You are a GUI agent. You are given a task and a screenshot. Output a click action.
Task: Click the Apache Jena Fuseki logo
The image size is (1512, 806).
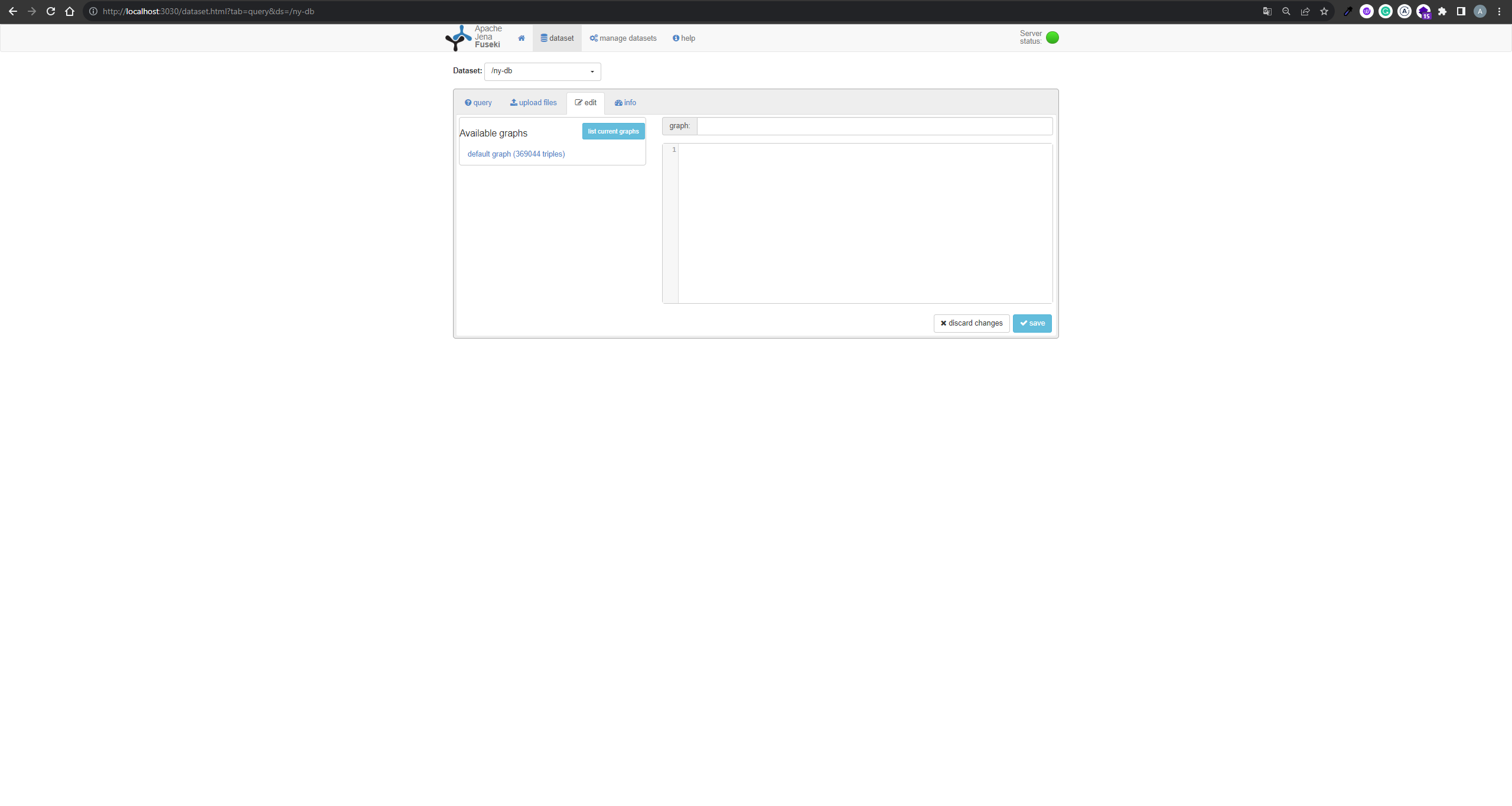tap(473, 37)
